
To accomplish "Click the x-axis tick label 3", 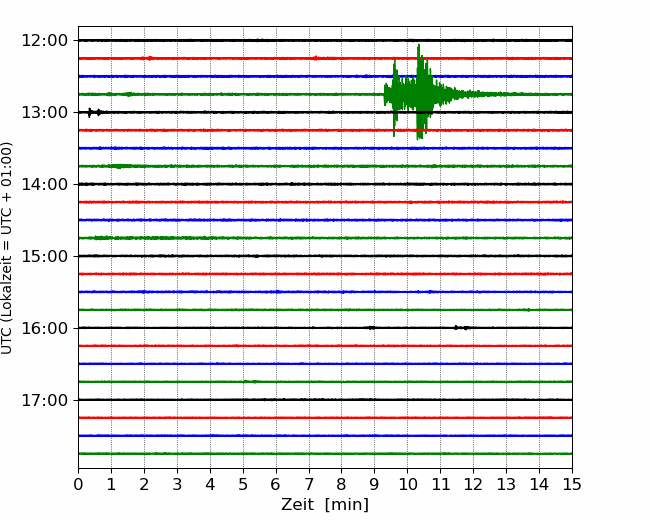I will [x=177, y=484].
